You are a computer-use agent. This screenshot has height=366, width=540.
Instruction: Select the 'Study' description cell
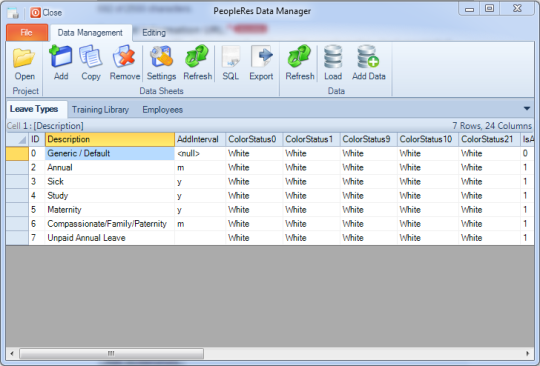(x=110, y=196)
